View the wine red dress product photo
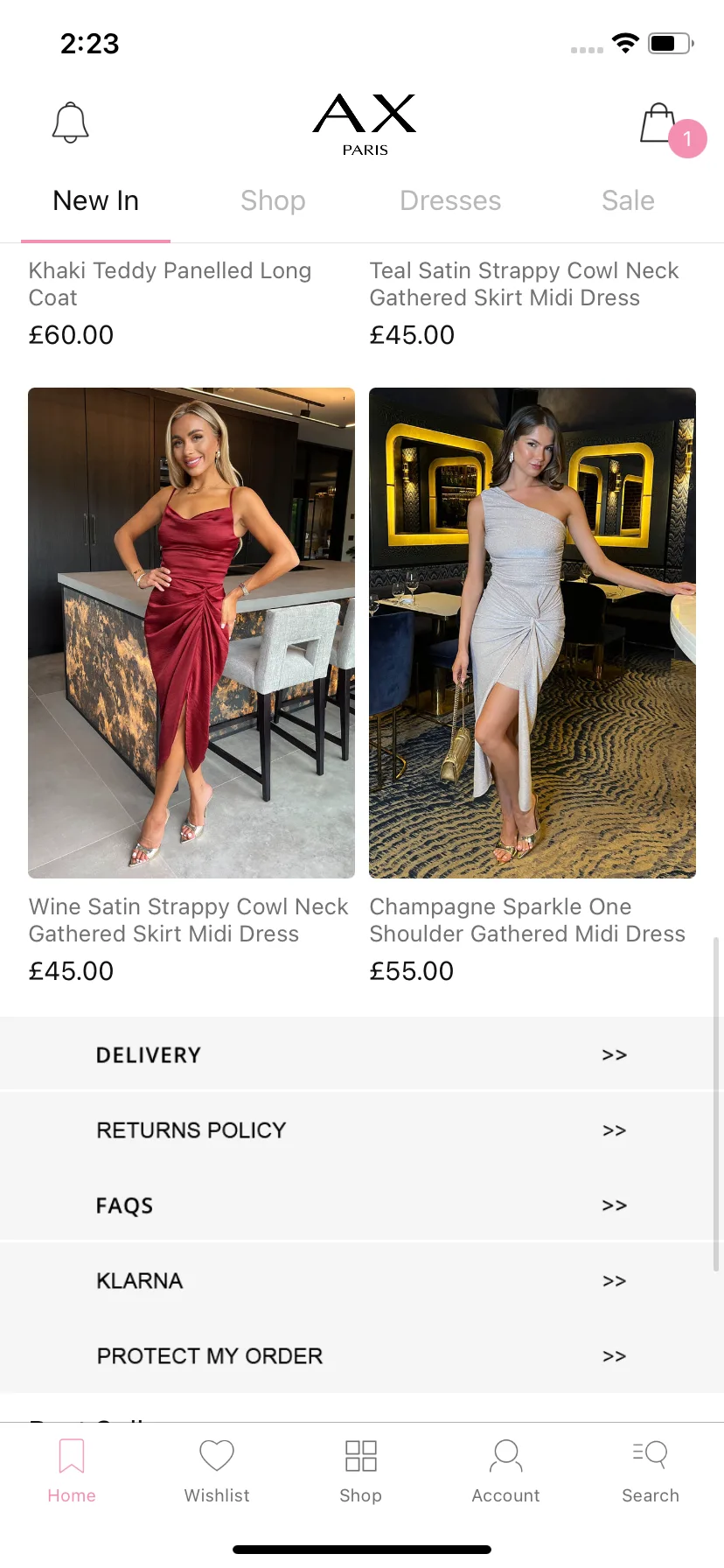 (x=191, y=633)
